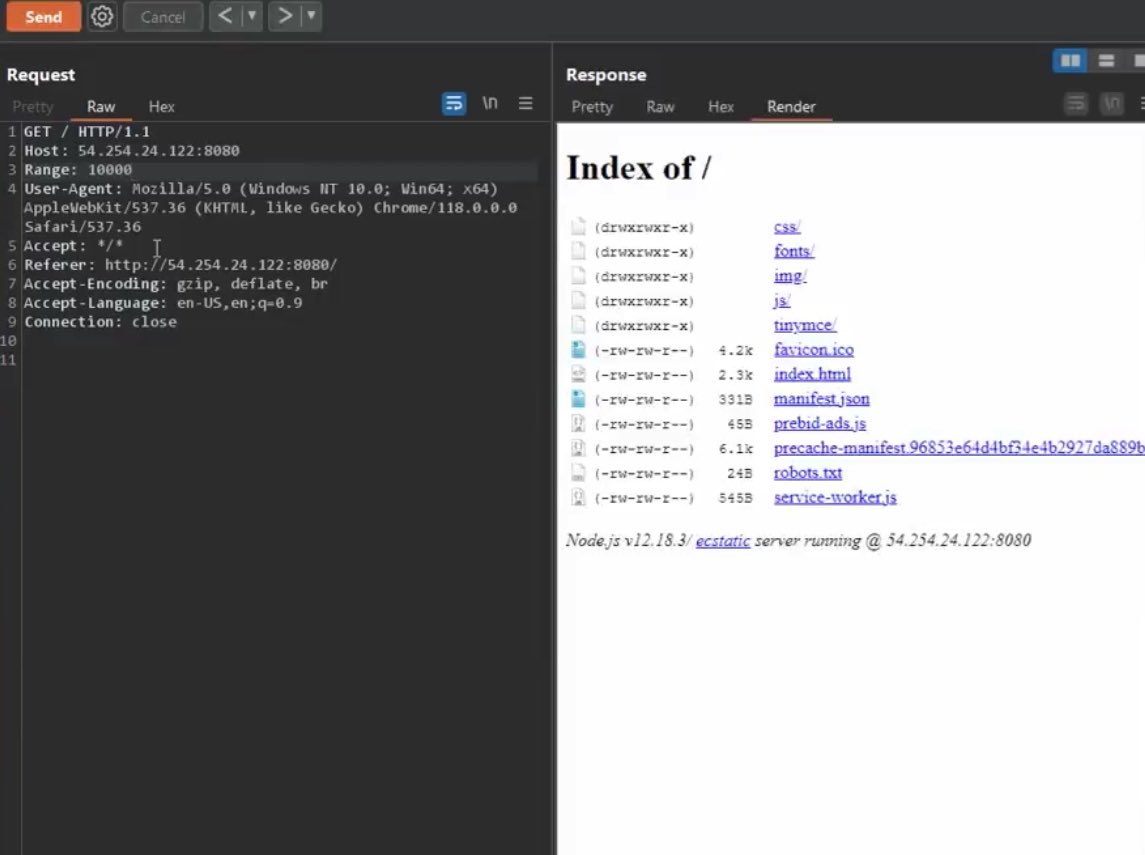Open the service-worker.js file link

[835, 497]
